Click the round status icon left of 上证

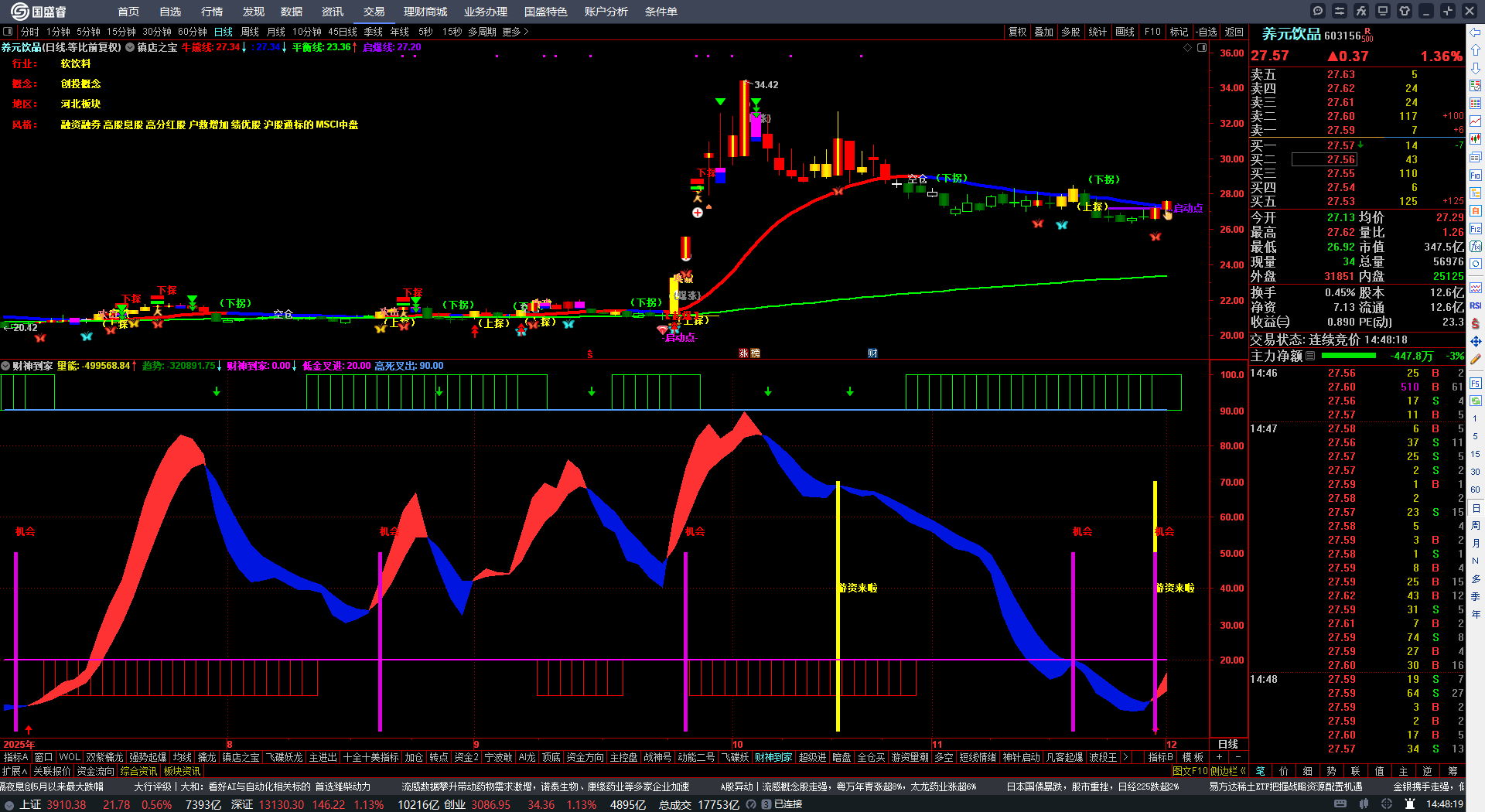pos(9,805)
